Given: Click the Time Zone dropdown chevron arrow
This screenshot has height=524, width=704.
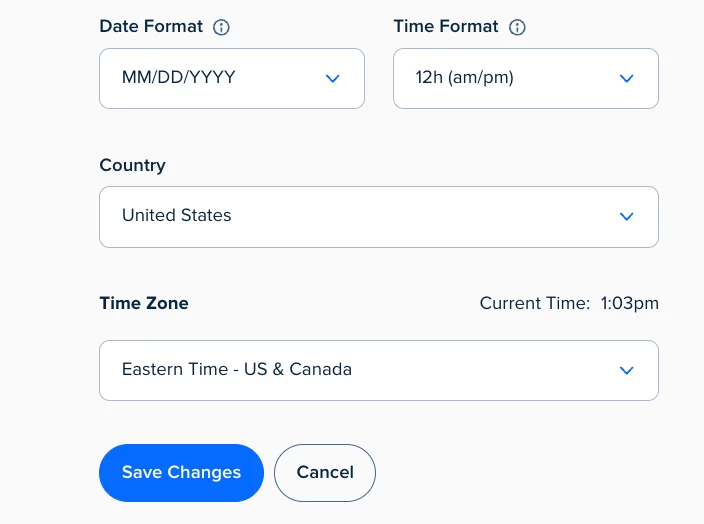Looking at the screenshot, I should coord(626,370).
